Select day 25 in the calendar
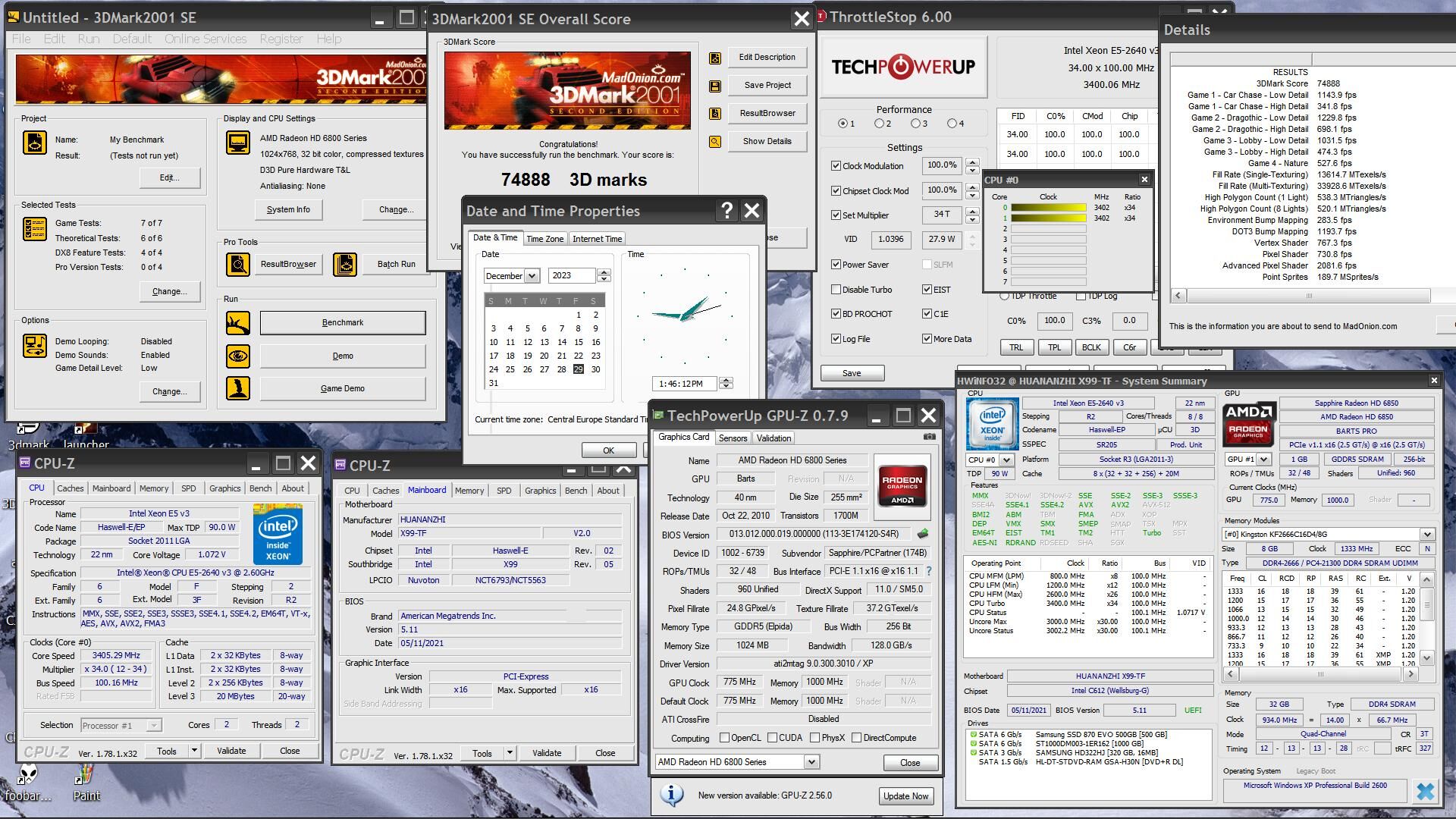The height and width of the screenshot is (819, 1456). click(510, 369)
